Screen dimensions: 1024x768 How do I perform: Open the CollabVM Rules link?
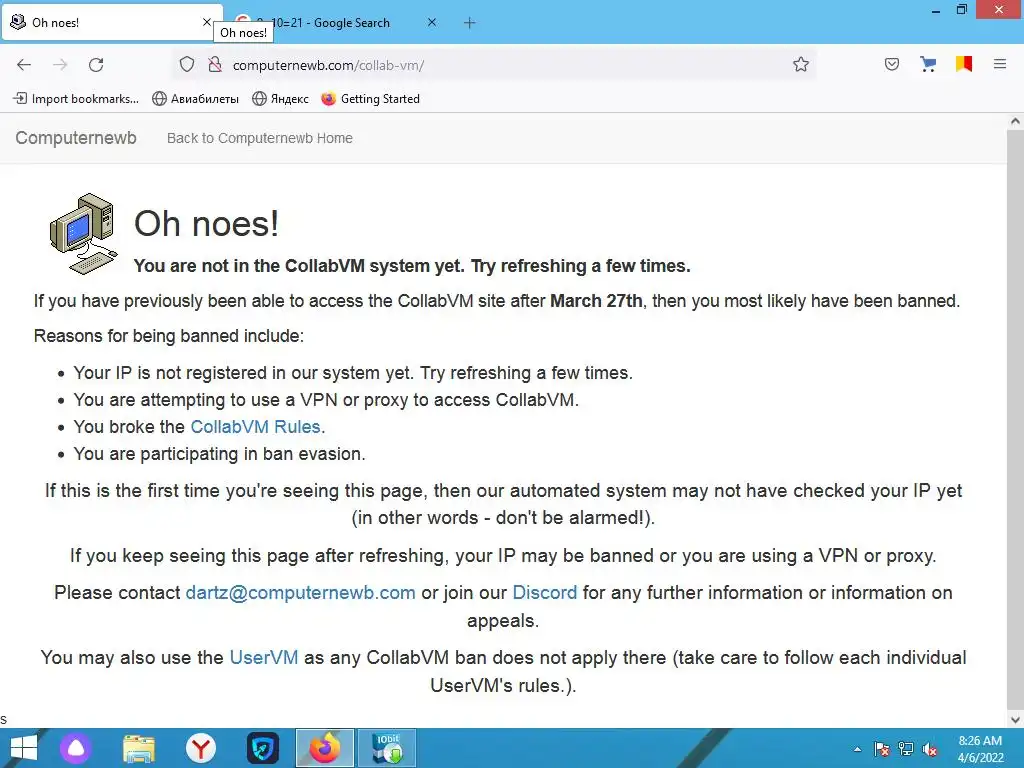click(255, 426)
